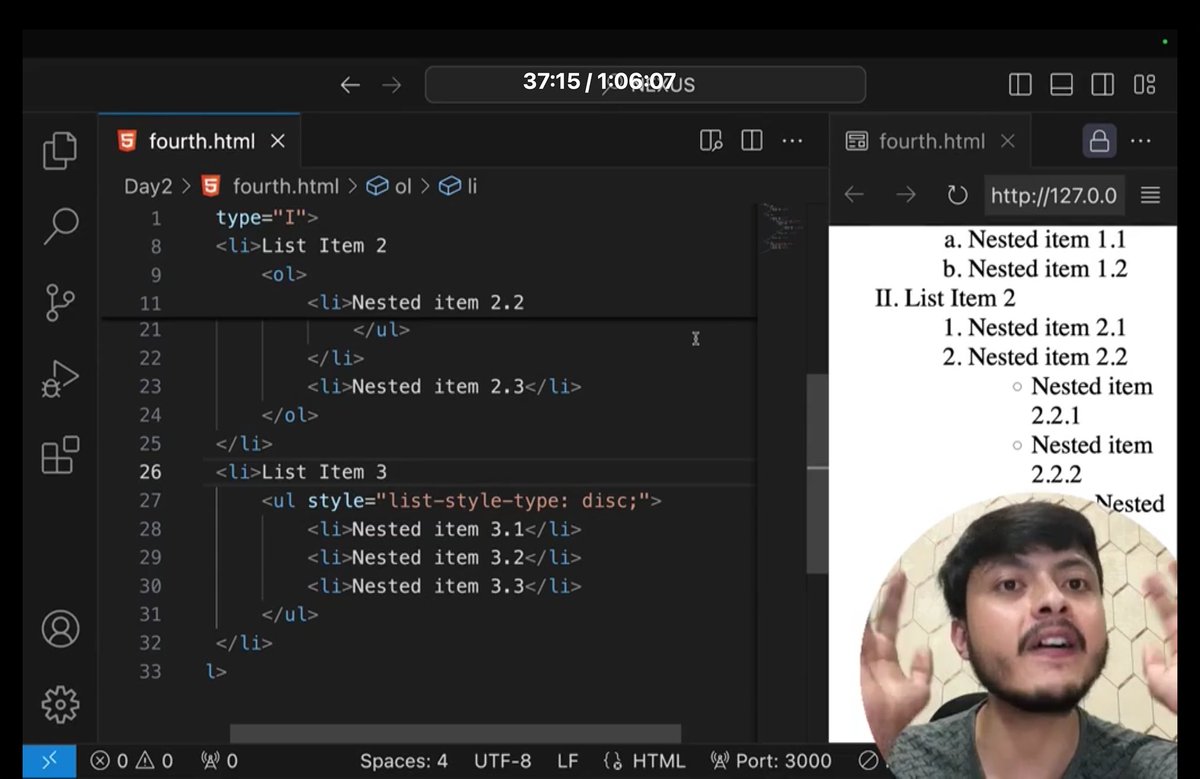Go forward with the navigation arrow in title bar
The height and width of the screenshot is (779, 1200).
[x=392, y=85]
